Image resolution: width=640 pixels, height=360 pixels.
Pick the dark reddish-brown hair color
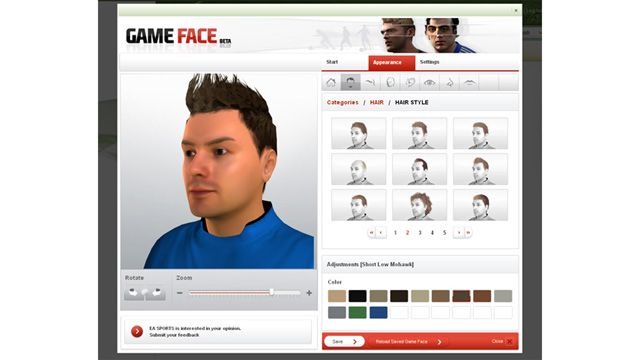[x=462, y=296]
